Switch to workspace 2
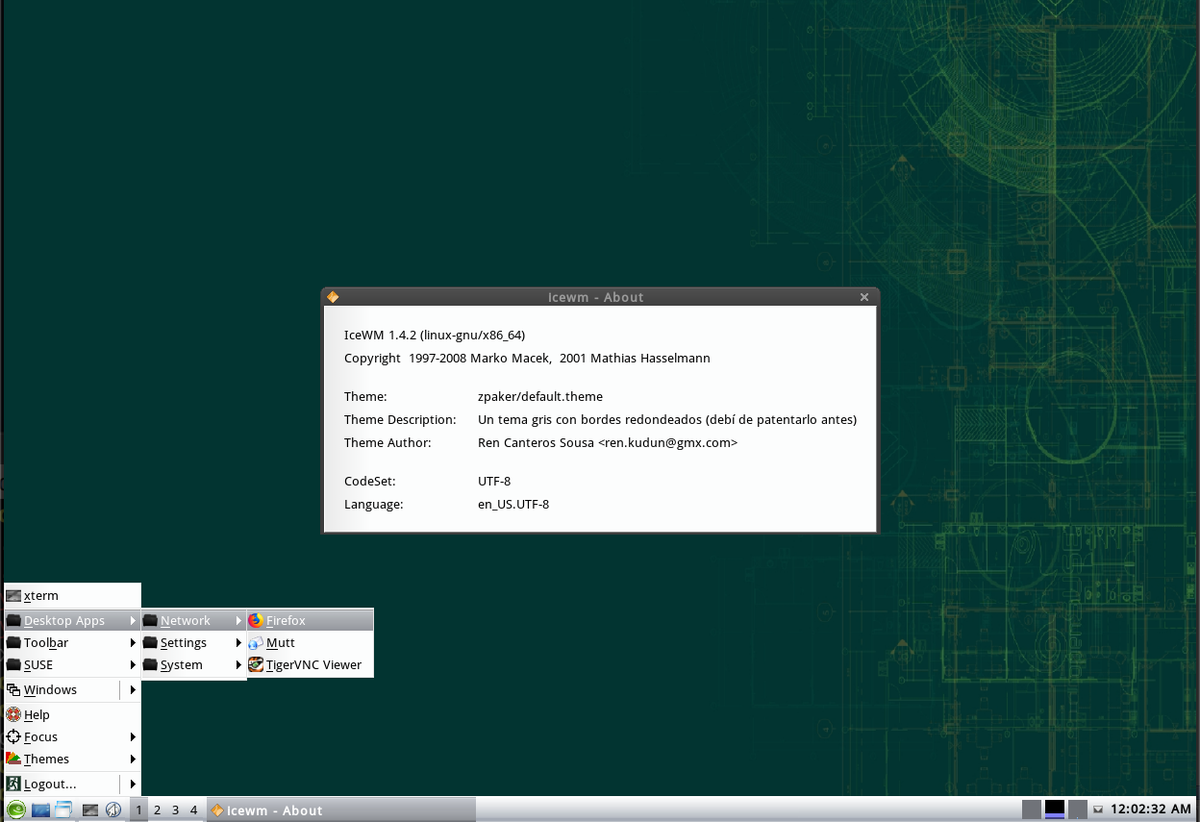The image size is (1200, 822). pos(157,810)
